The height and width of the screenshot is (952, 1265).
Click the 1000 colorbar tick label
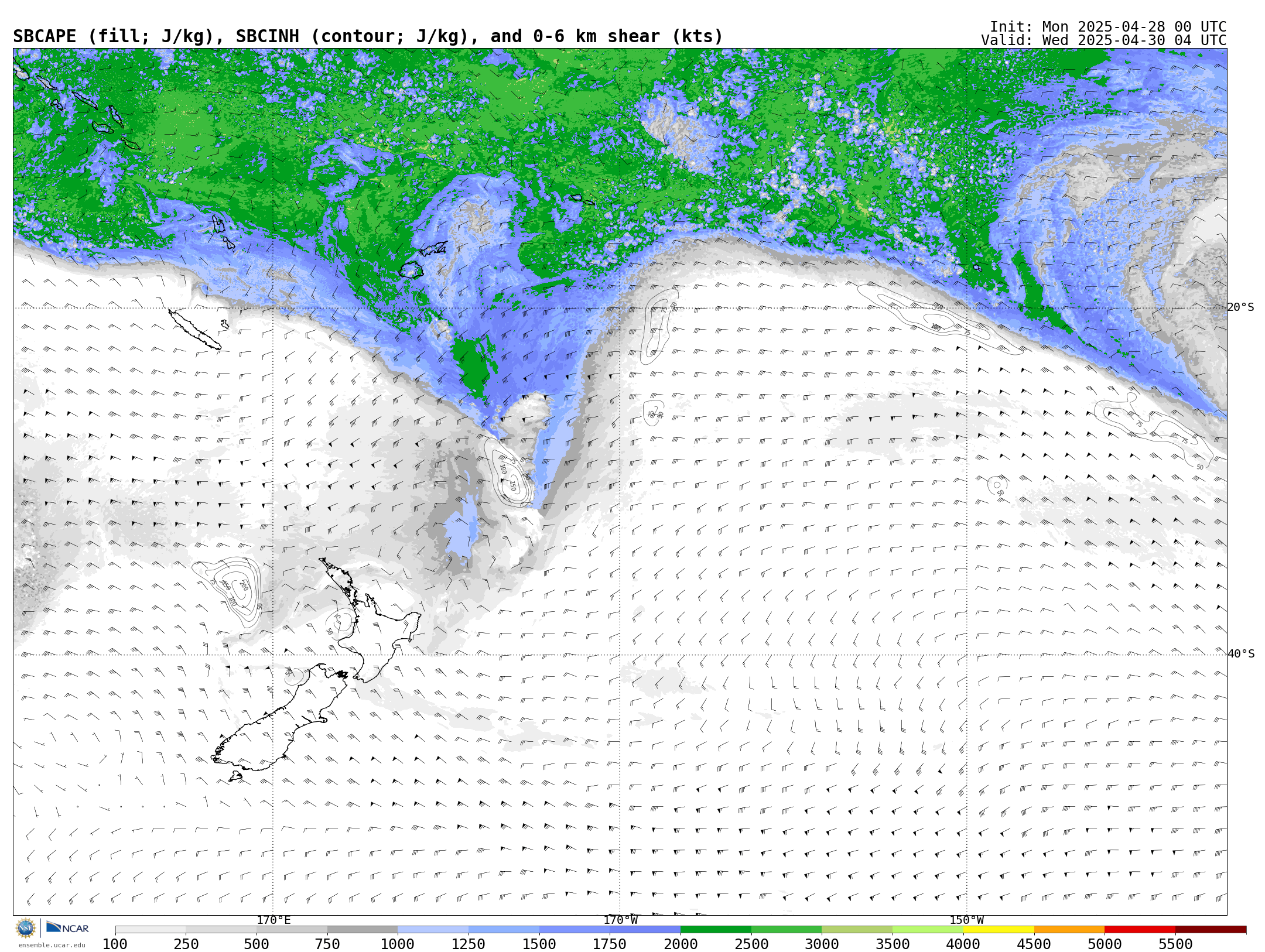click(x=398, y=944)
